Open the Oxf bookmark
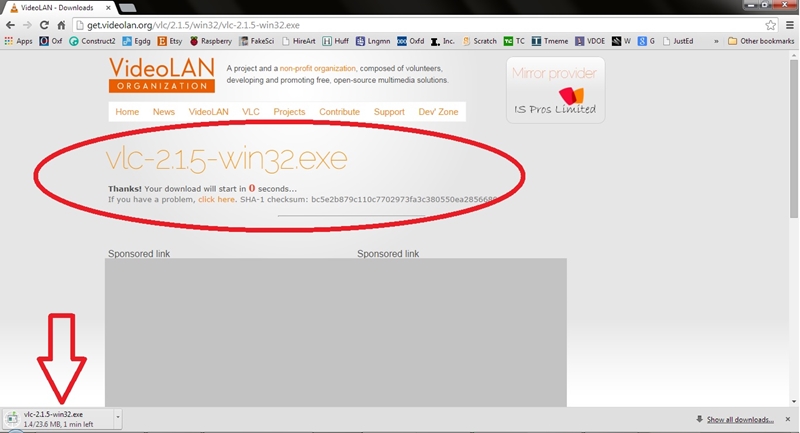This screenshot has height=433, width=800. (x=51, y=41)
